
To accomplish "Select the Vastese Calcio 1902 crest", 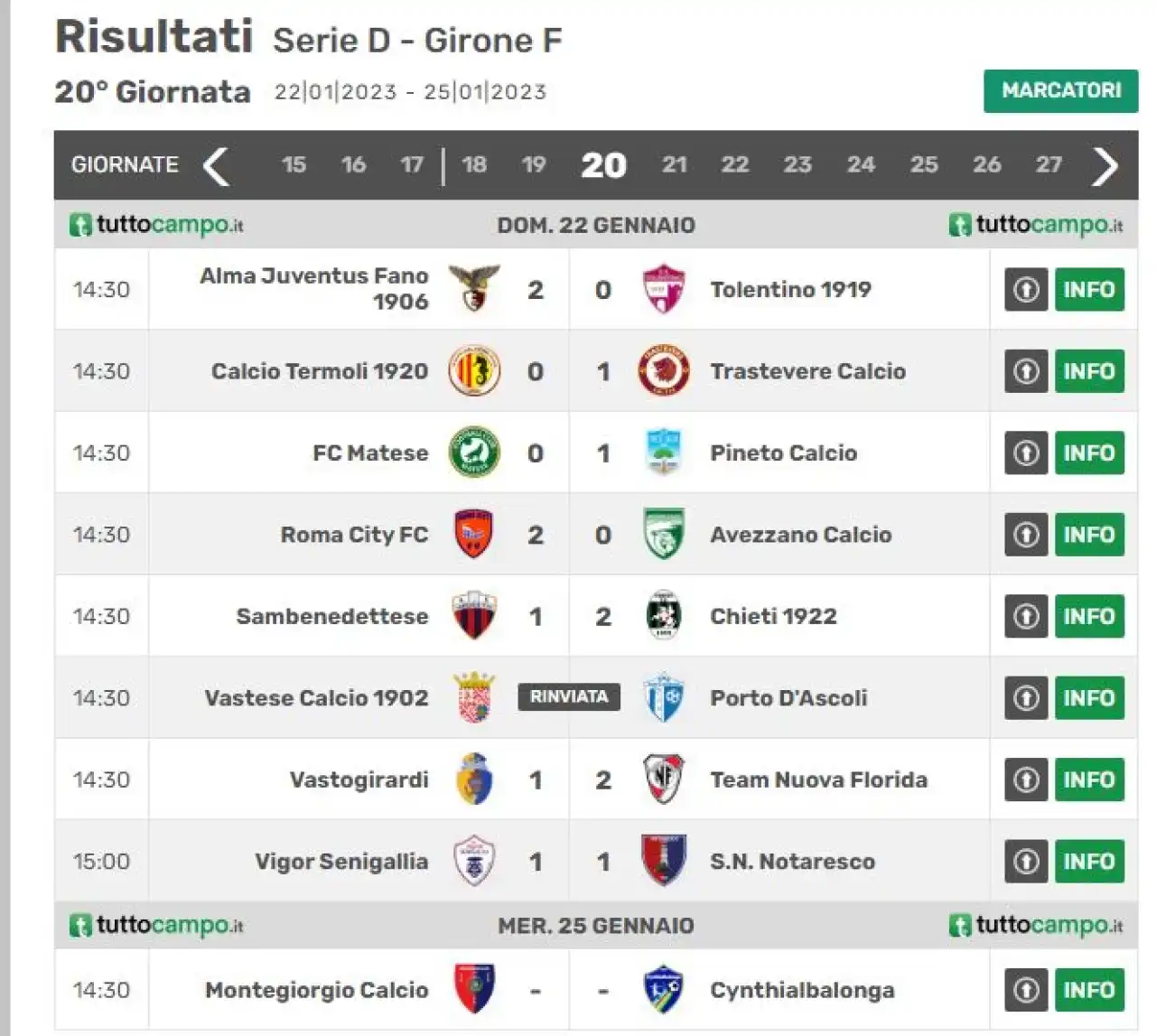I will point(474,697).
